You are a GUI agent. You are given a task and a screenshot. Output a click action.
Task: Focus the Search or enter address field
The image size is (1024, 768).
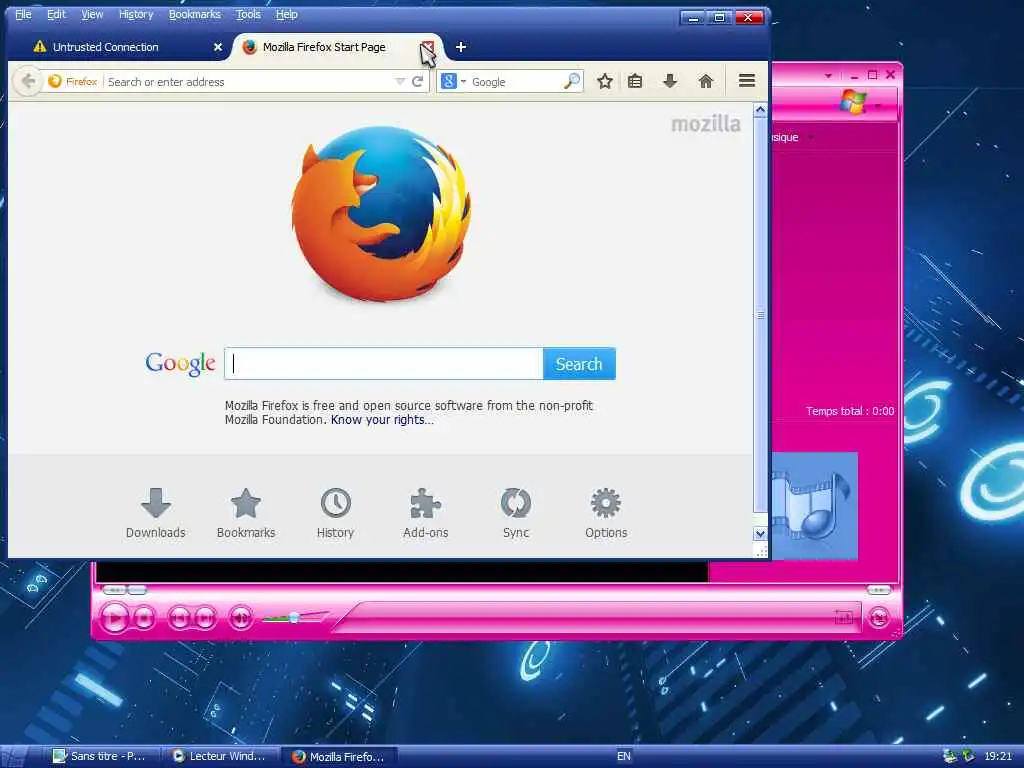click(248, 82)
